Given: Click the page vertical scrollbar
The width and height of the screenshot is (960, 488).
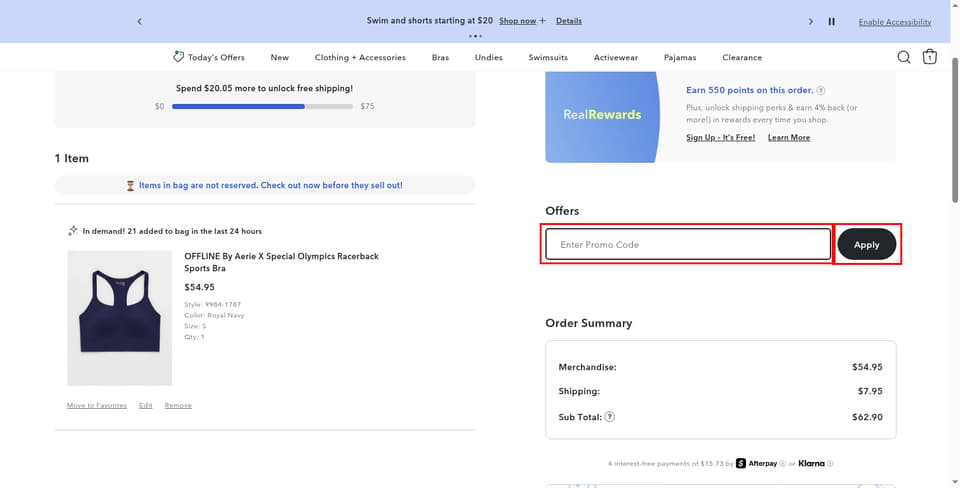Looking at the screenshot, I should coord(955,129).
